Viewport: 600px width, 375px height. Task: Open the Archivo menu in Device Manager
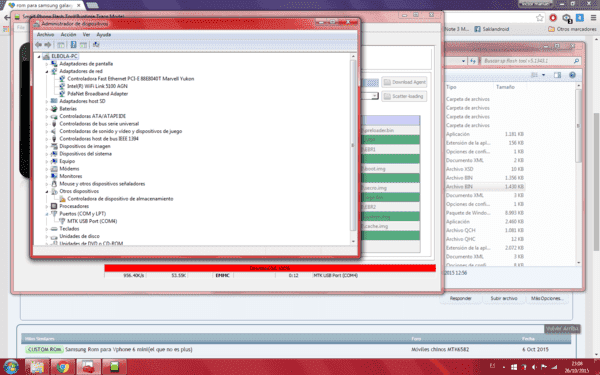(x=45, y=34)
